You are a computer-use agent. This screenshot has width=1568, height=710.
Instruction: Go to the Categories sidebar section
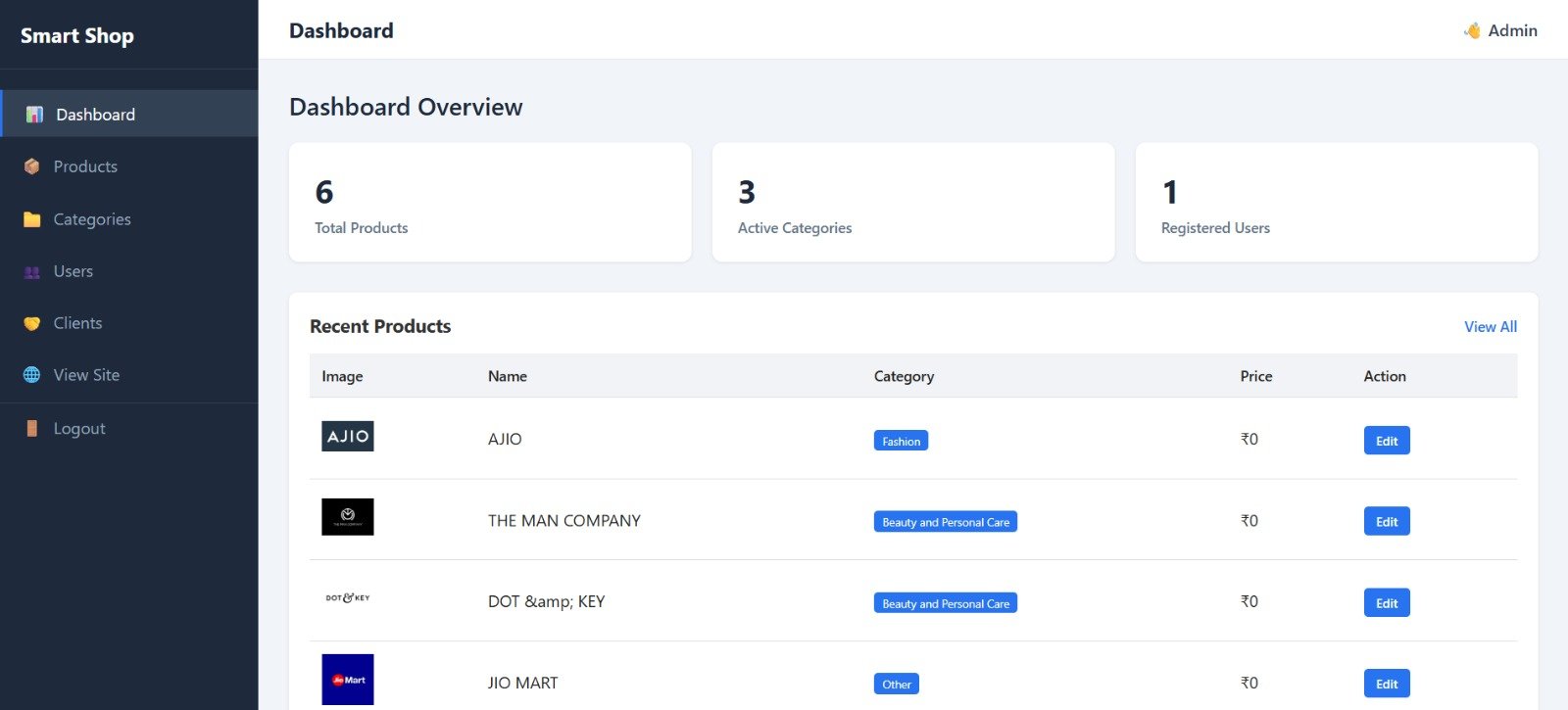[x=92, y=219]
